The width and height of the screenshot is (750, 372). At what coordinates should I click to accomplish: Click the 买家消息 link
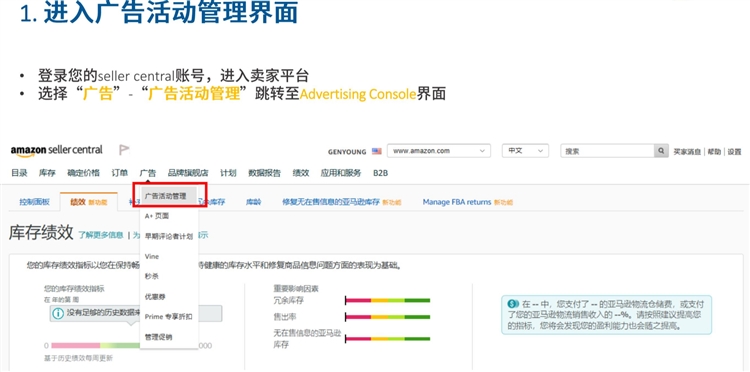(687, 151)
